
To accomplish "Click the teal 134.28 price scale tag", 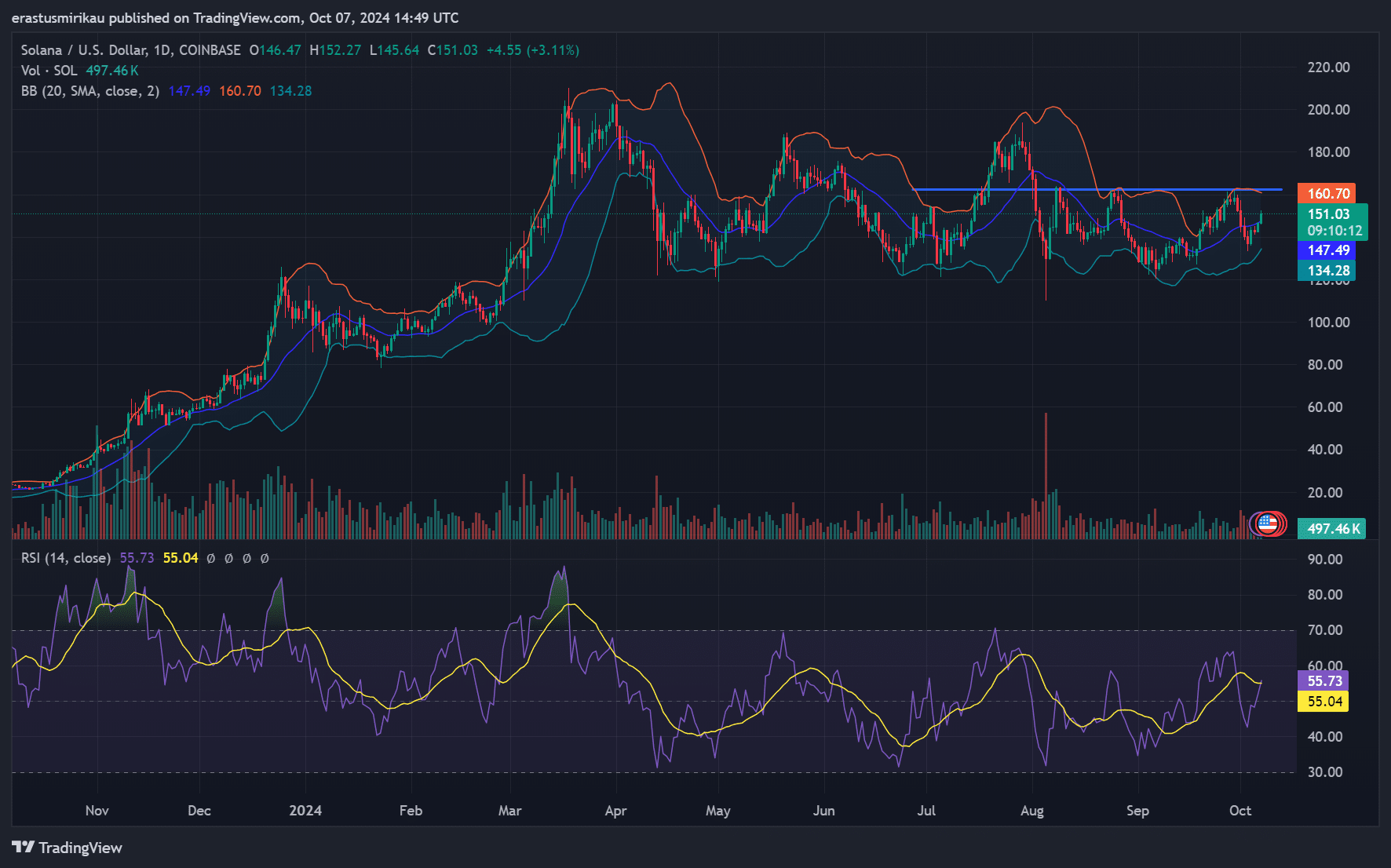I will point(1327,271).
